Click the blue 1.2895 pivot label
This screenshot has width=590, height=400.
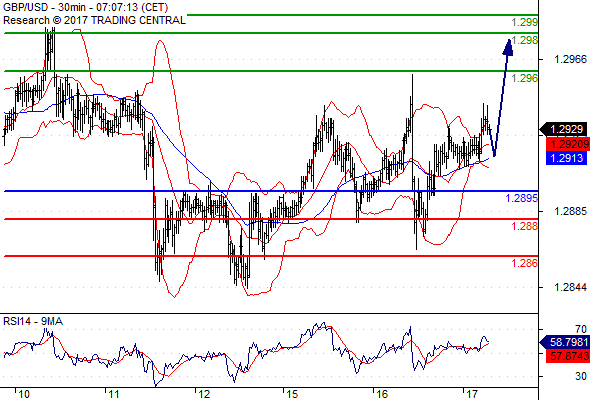[522, 198]
